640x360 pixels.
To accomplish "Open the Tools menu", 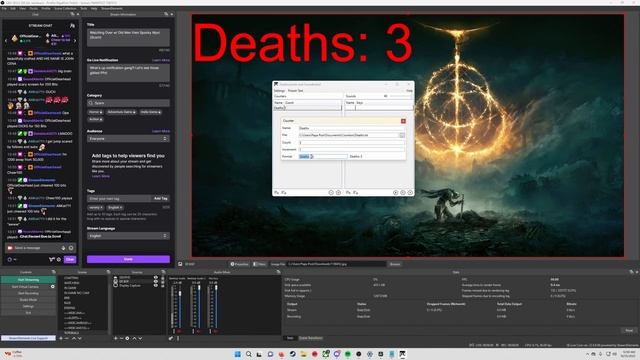I will coord(84,8).
